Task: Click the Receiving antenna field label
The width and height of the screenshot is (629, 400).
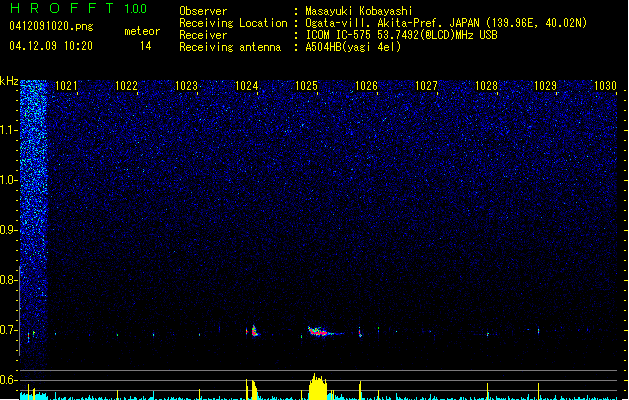Action: (230, 47)
